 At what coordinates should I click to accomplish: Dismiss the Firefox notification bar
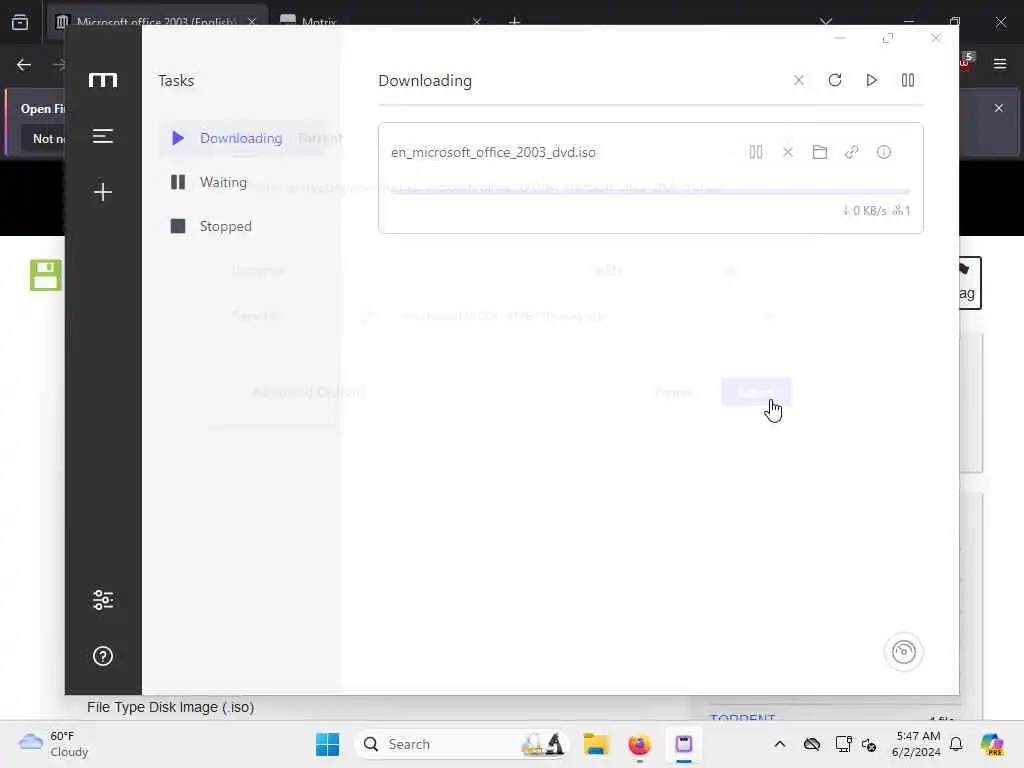click(999, 108)
